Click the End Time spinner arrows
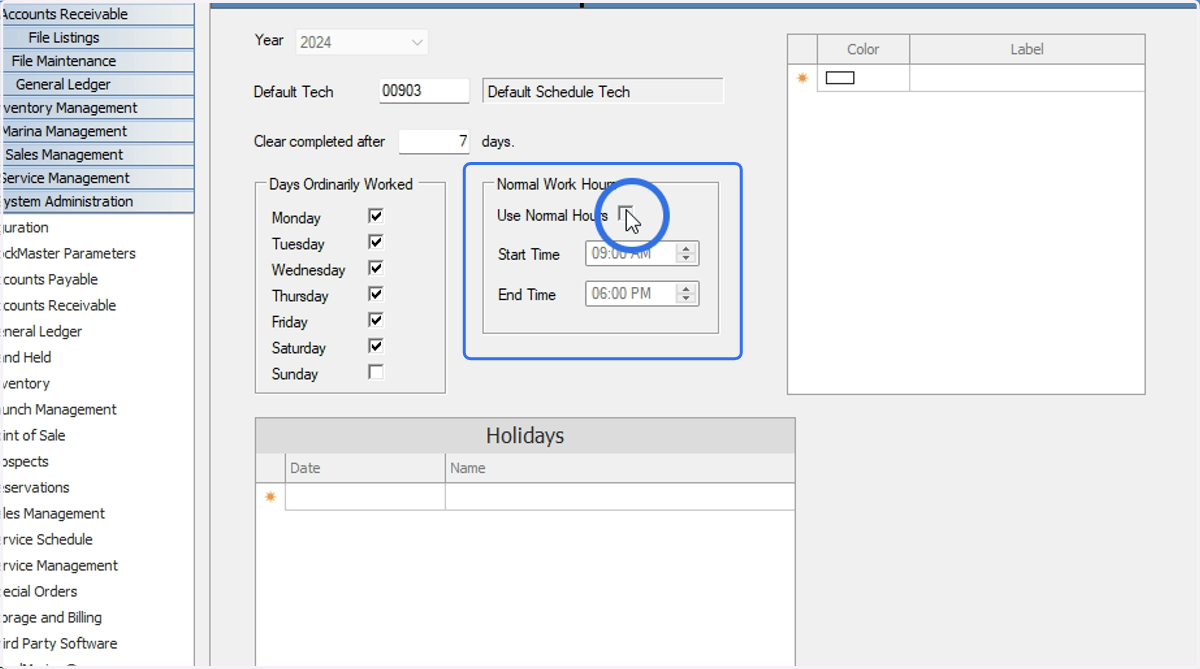Image resolution: width=1200 pixels, height=669 pixels. [687, 294]
